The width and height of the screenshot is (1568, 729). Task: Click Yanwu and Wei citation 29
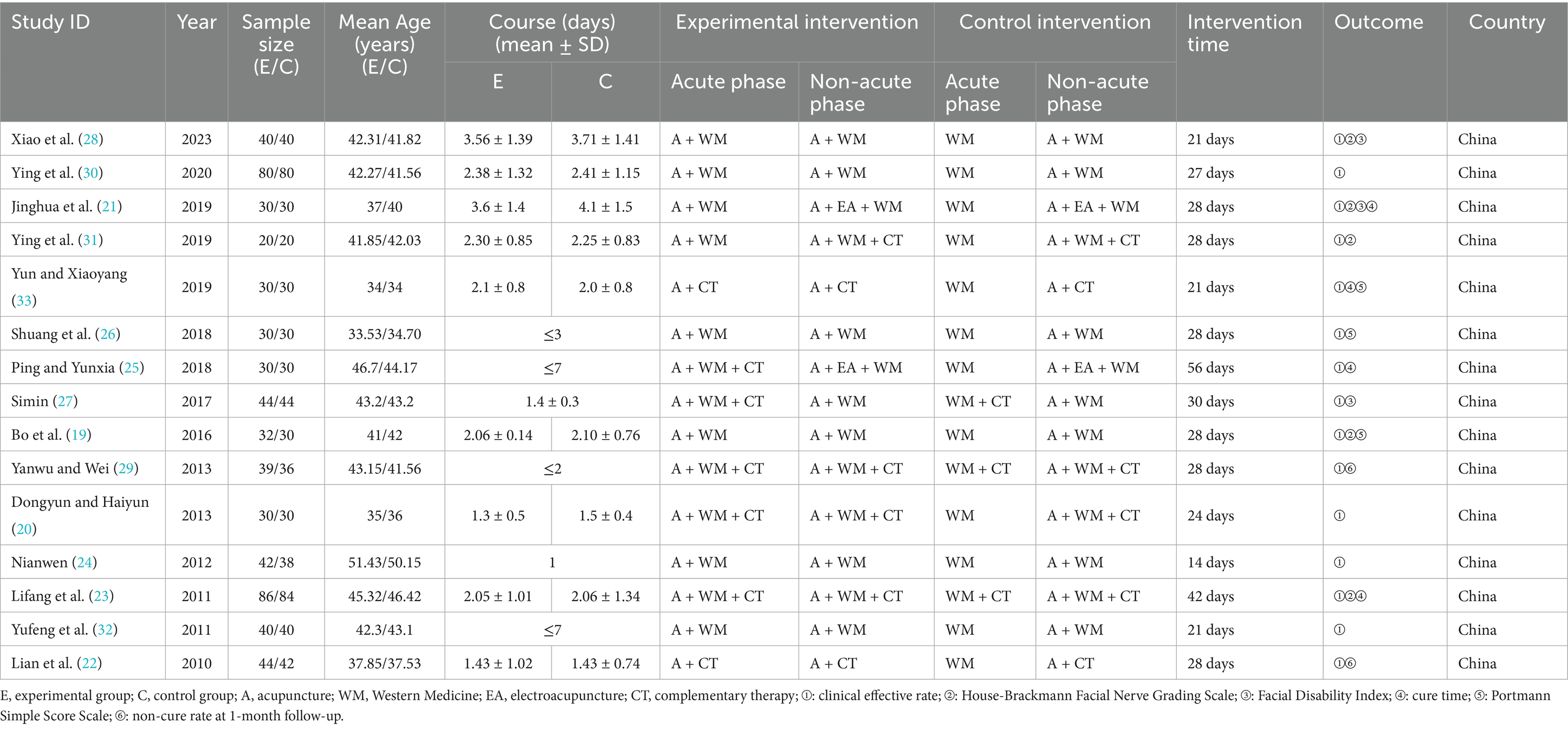126,468
